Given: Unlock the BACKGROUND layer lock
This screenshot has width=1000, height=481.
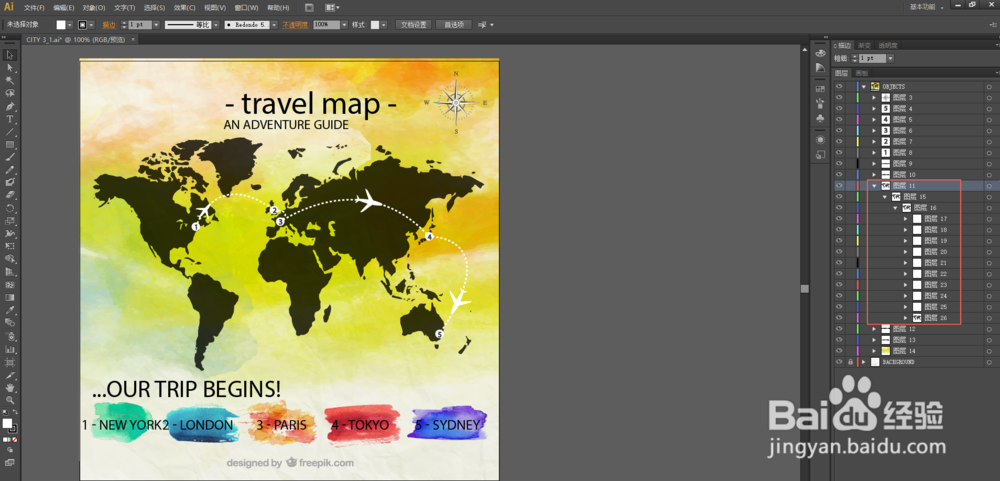Looking at the screenshot, I should [x=850, y=362].
